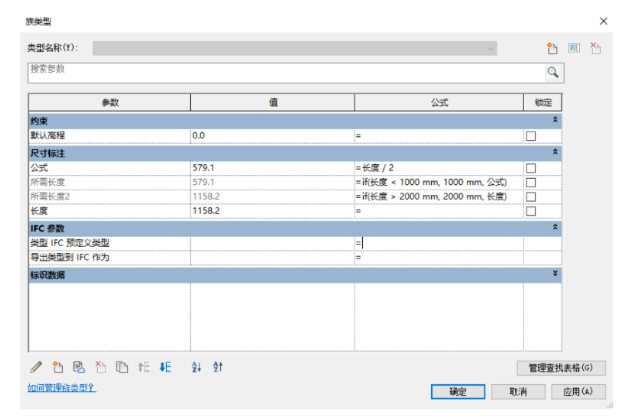Click the 锁定 column header
Image resolution: width=625 pixels, height=419 pixels.
[543, 102]
